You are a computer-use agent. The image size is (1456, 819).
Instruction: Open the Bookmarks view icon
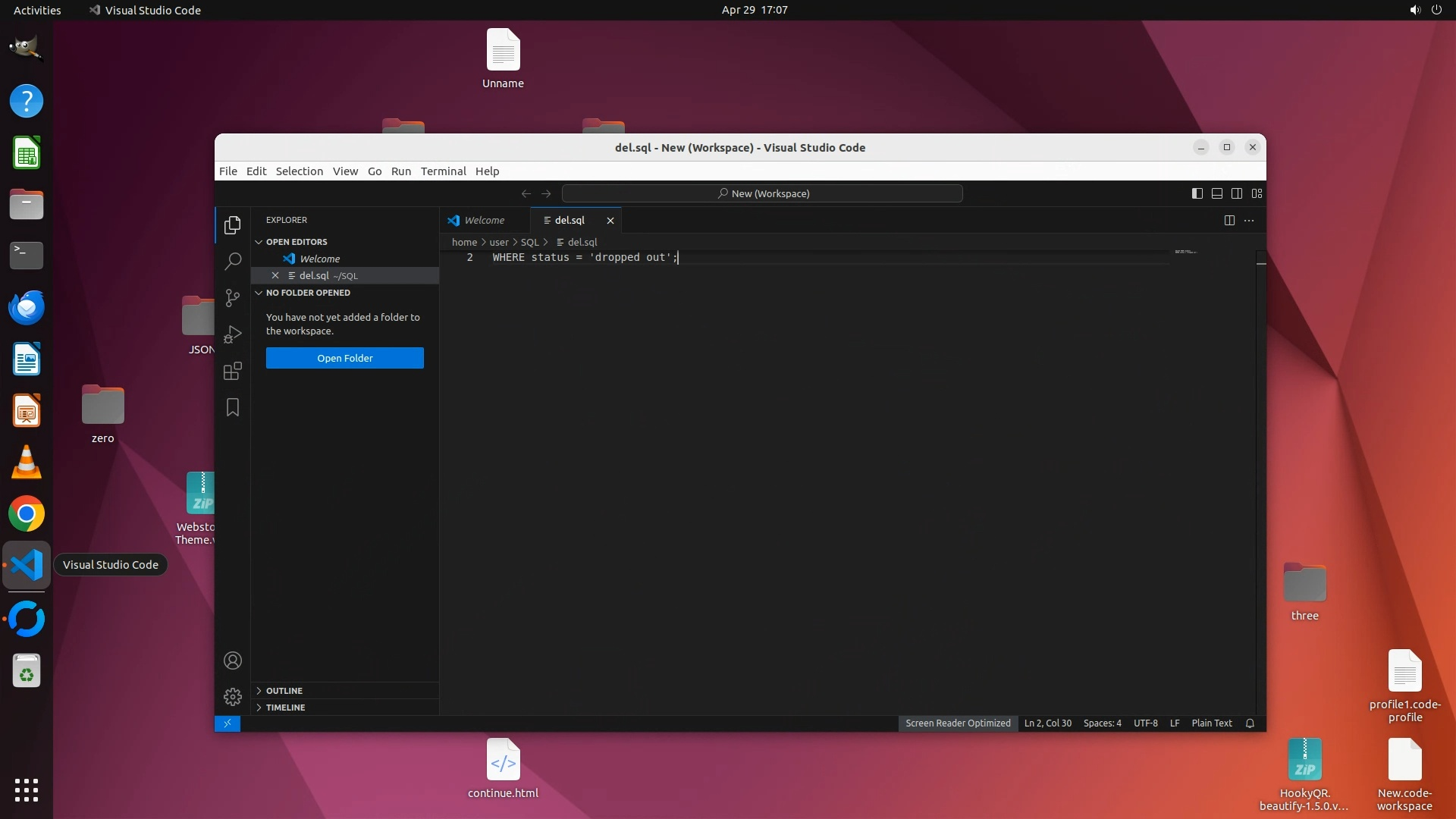tap(233, 407)
